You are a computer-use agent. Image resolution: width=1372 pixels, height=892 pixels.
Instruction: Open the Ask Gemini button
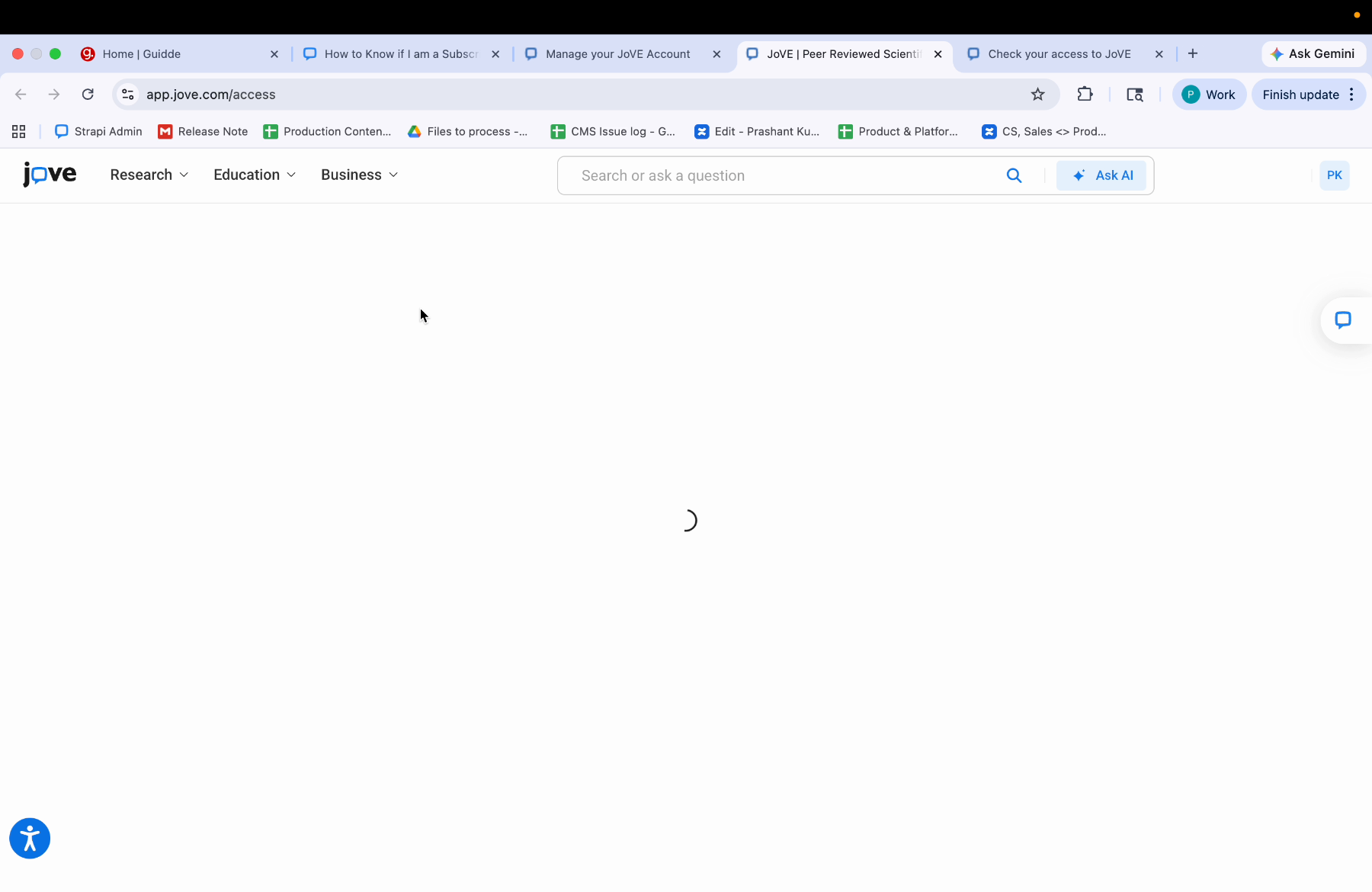point(1313,53)
